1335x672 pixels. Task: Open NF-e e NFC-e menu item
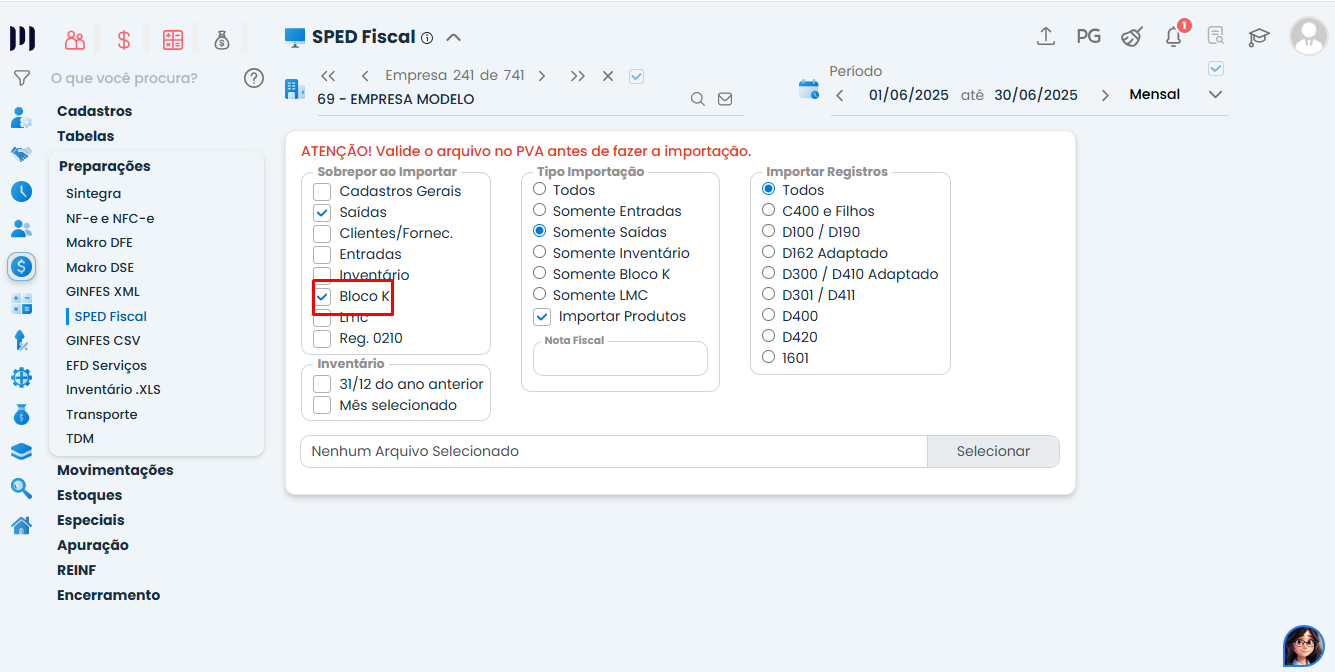110,218
